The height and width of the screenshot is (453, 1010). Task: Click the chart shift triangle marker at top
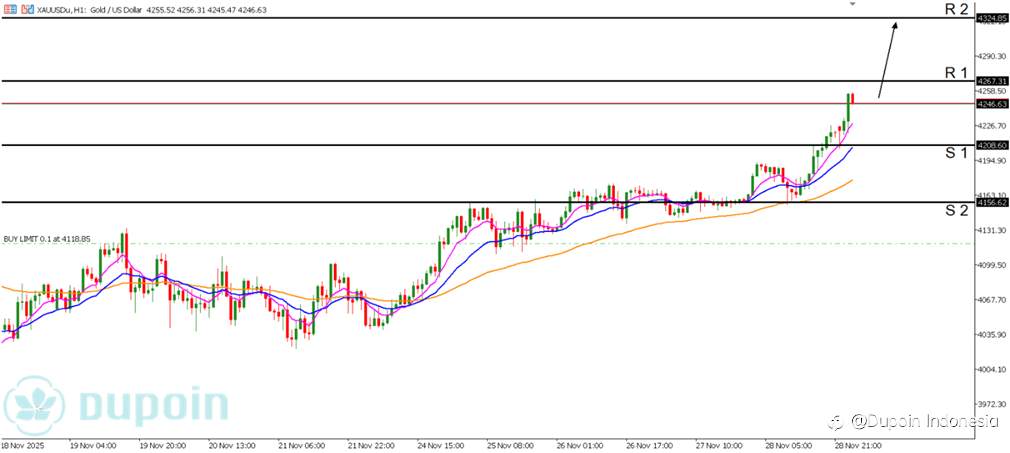[853, 4]
